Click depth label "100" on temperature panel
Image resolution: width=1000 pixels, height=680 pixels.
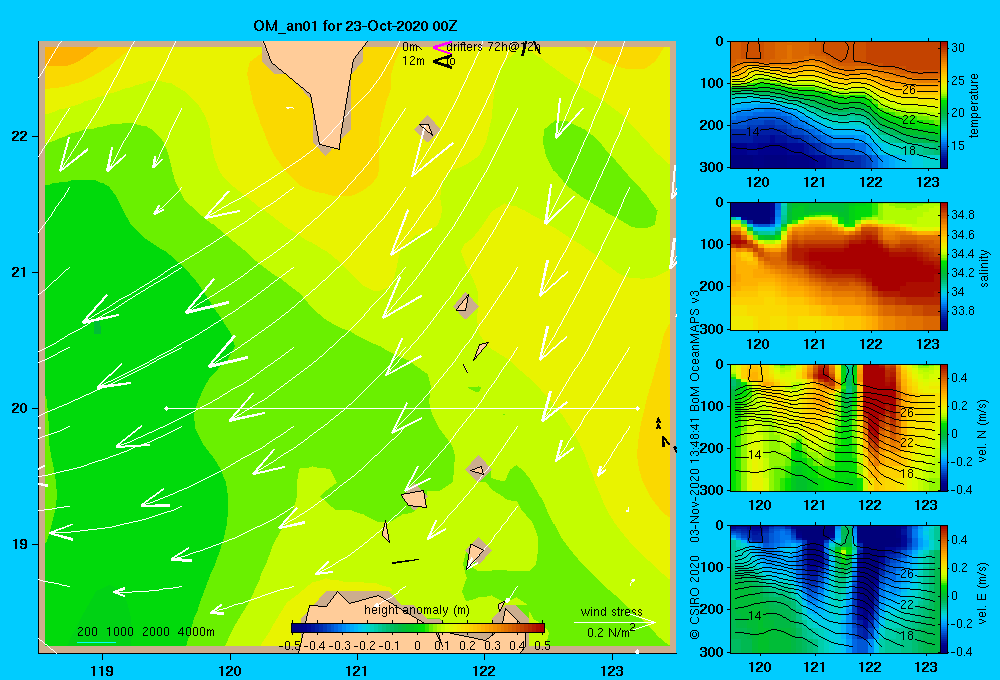pyautogui.click(x=714, y=83)
